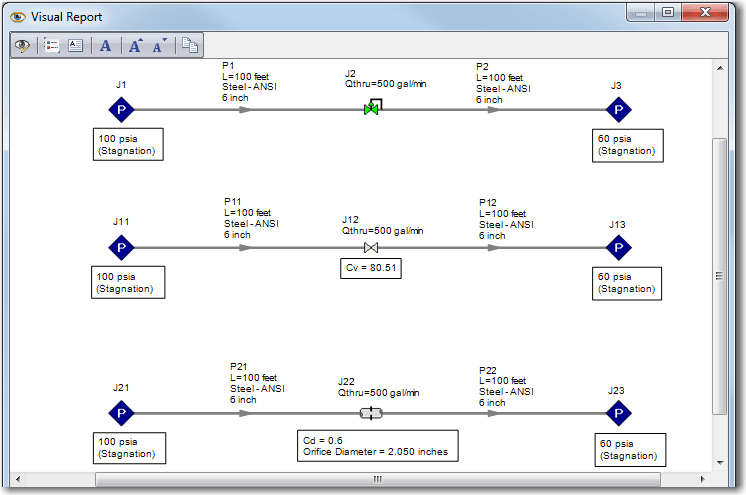Click the Visual Report control eye icon
Image resolution: width=746 pixels, height=495 pixels.
coord(22,45)
